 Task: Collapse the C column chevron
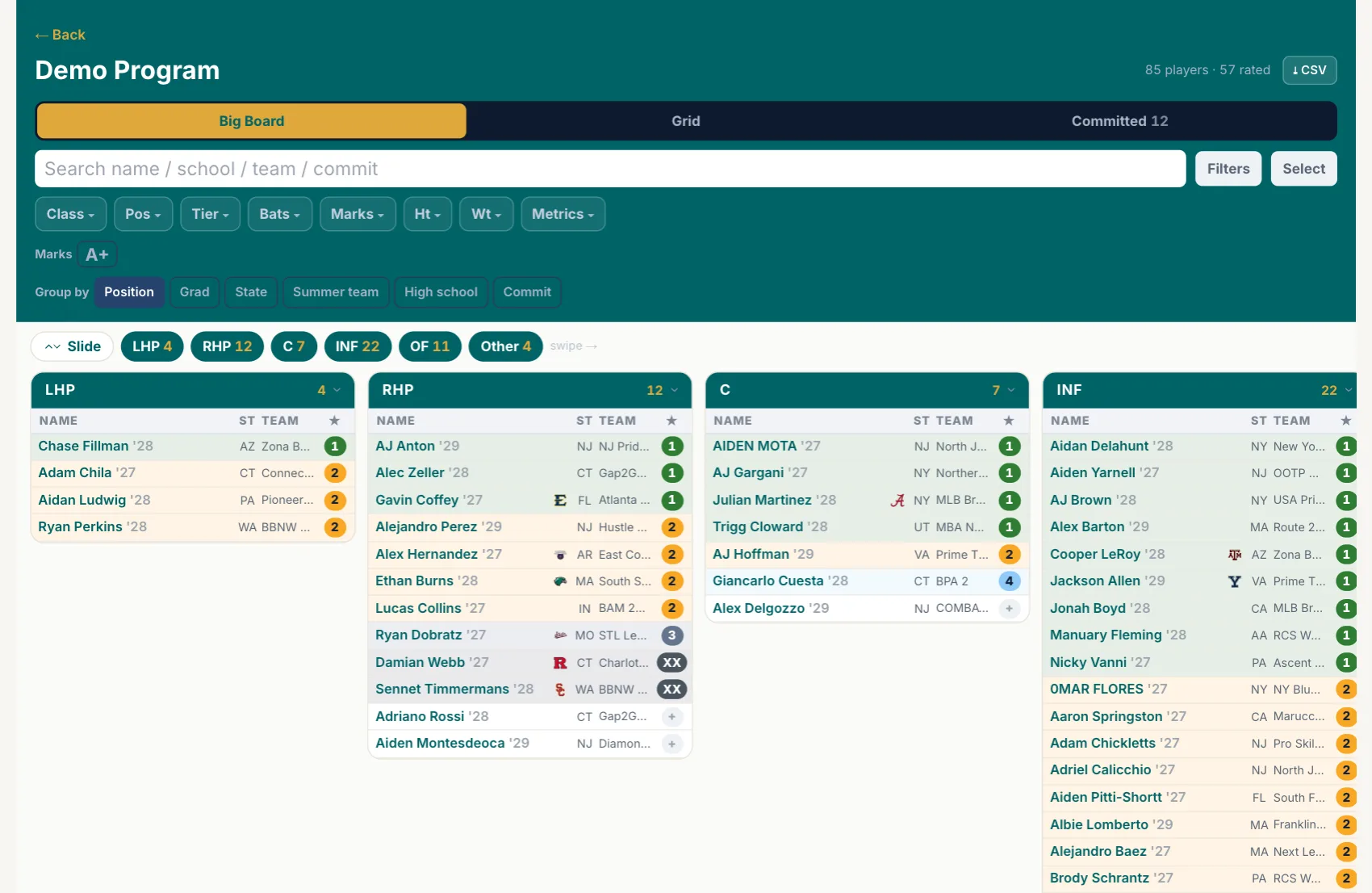tap(1011, 390)
